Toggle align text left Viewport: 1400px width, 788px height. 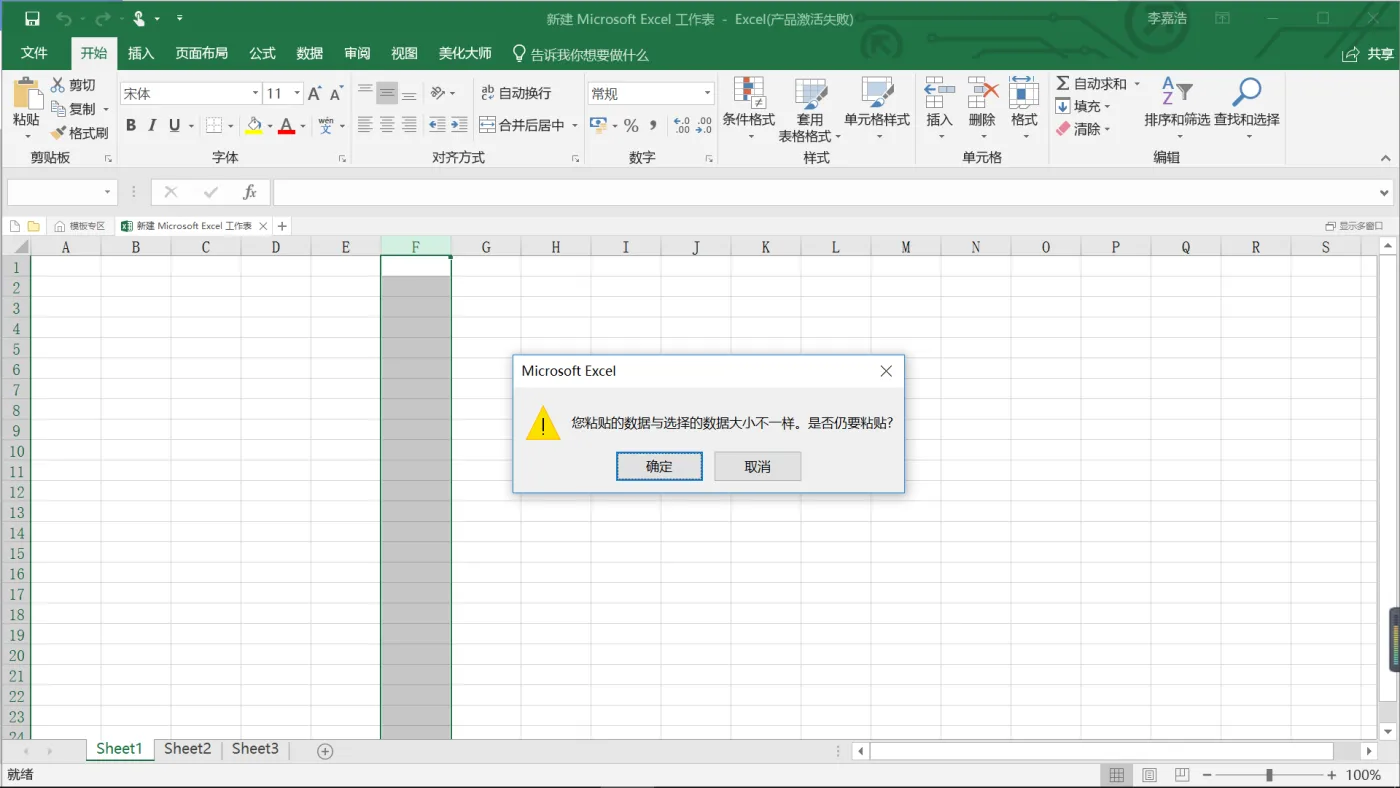point(365,125)
